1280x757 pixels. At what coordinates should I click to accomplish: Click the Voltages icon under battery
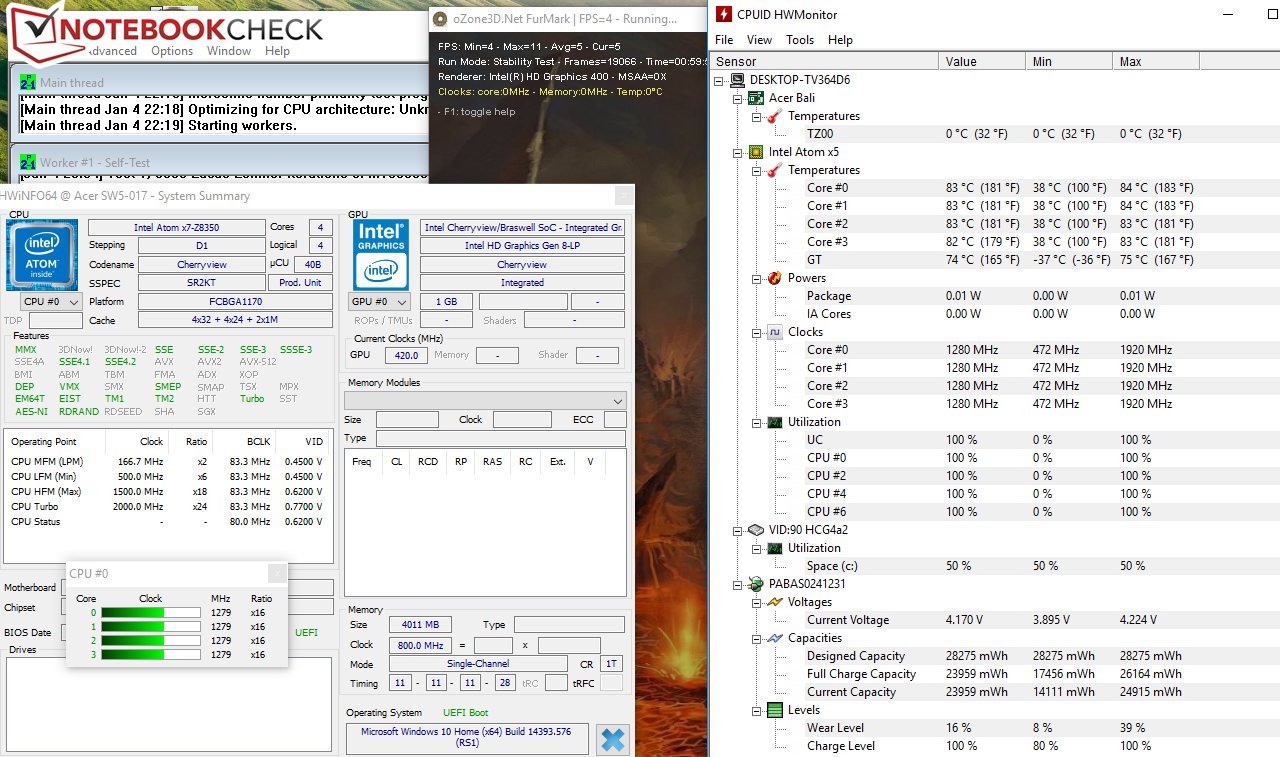point(775,602)
